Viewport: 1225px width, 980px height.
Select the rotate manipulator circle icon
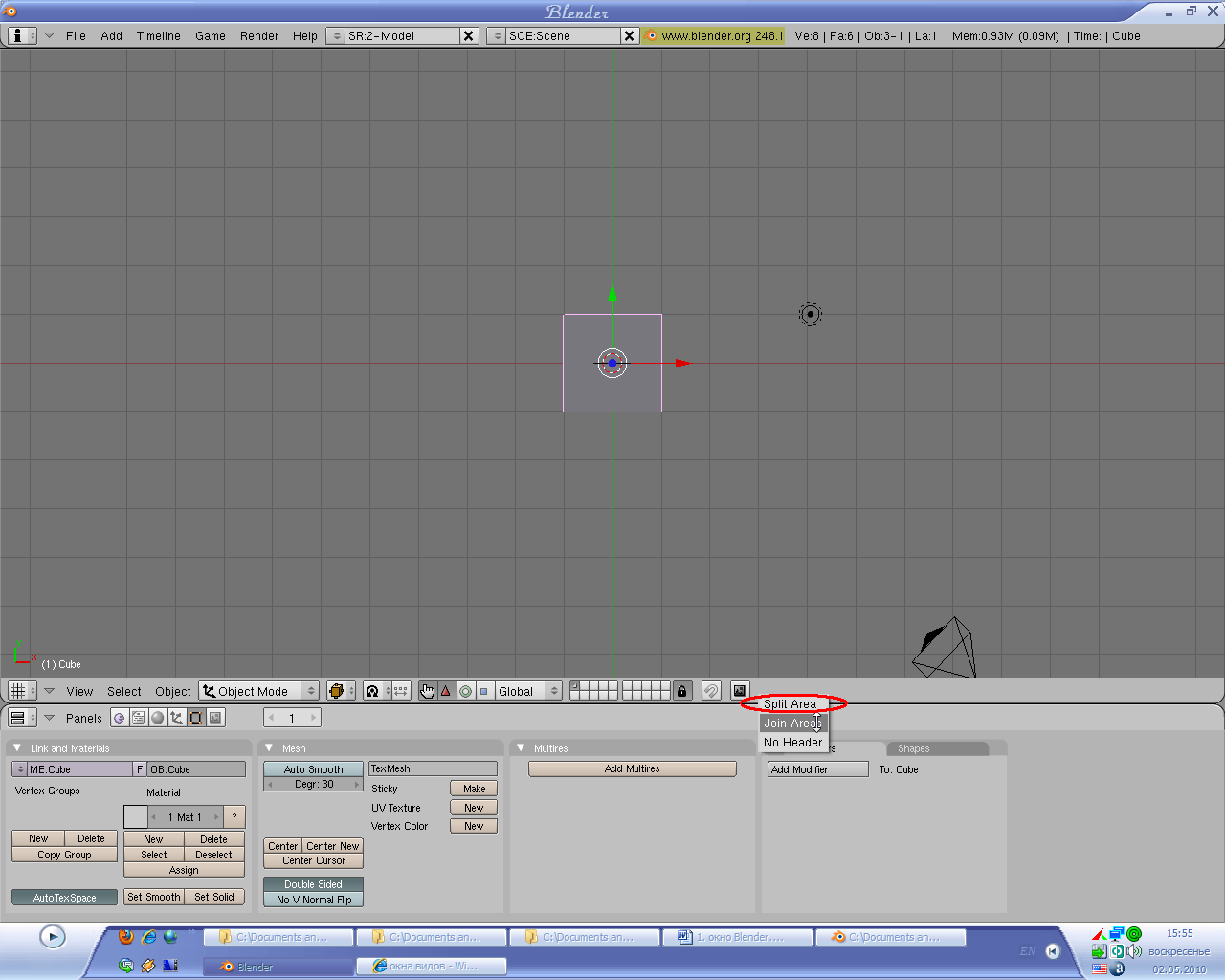coord(465,691)
